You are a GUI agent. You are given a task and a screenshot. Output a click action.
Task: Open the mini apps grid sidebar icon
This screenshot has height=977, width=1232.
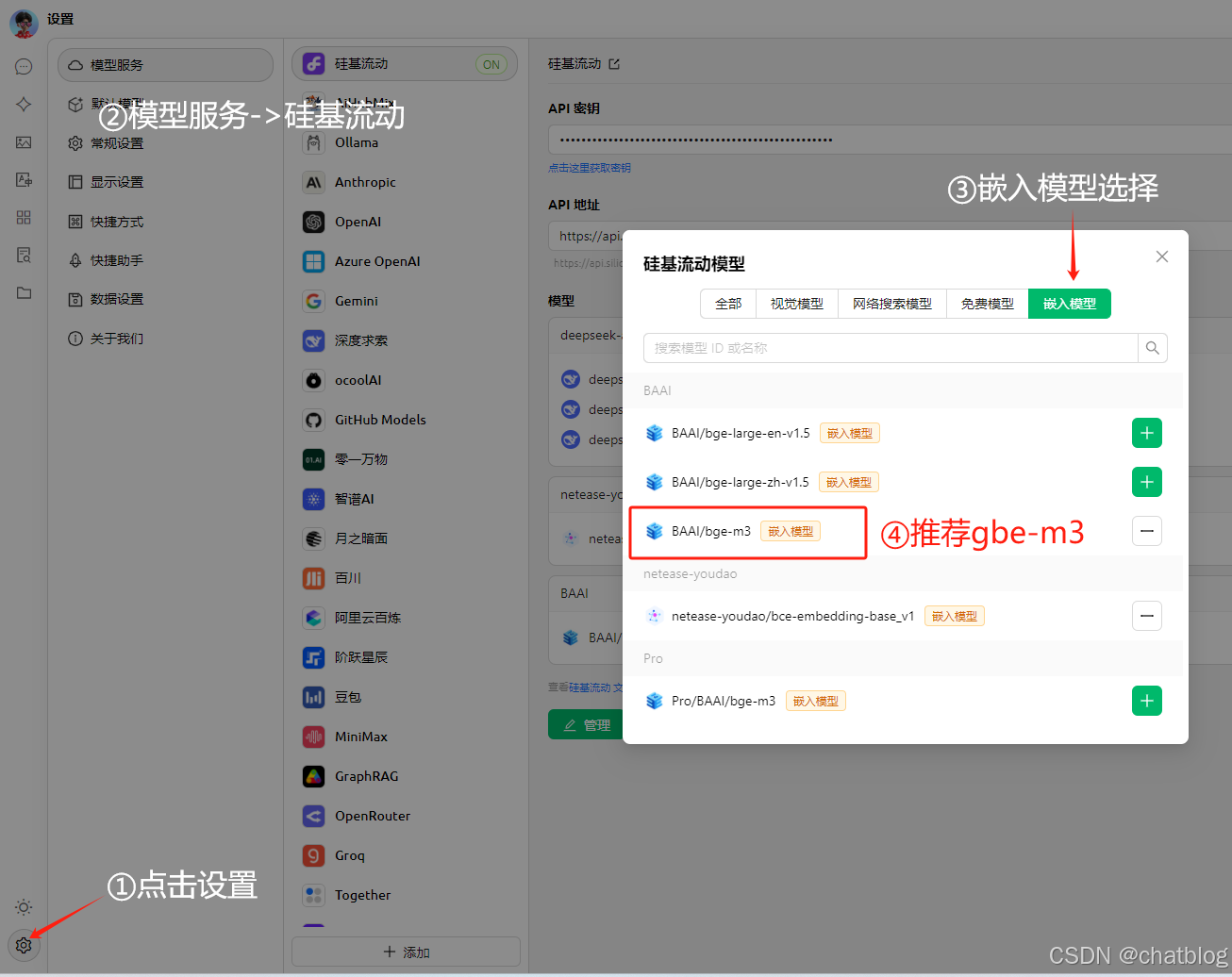coord(24,217)
